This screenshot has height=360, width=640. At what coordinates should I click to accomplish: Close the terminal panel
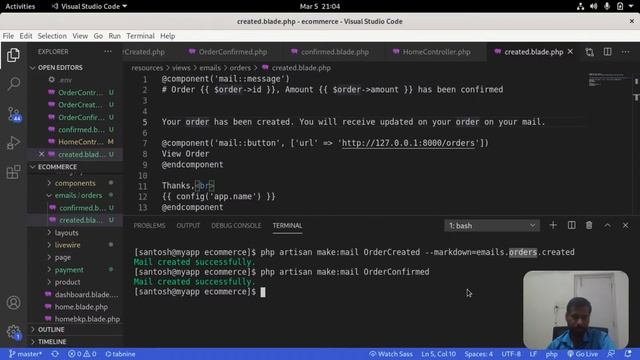pyautogui.click(x=625, y=225)
